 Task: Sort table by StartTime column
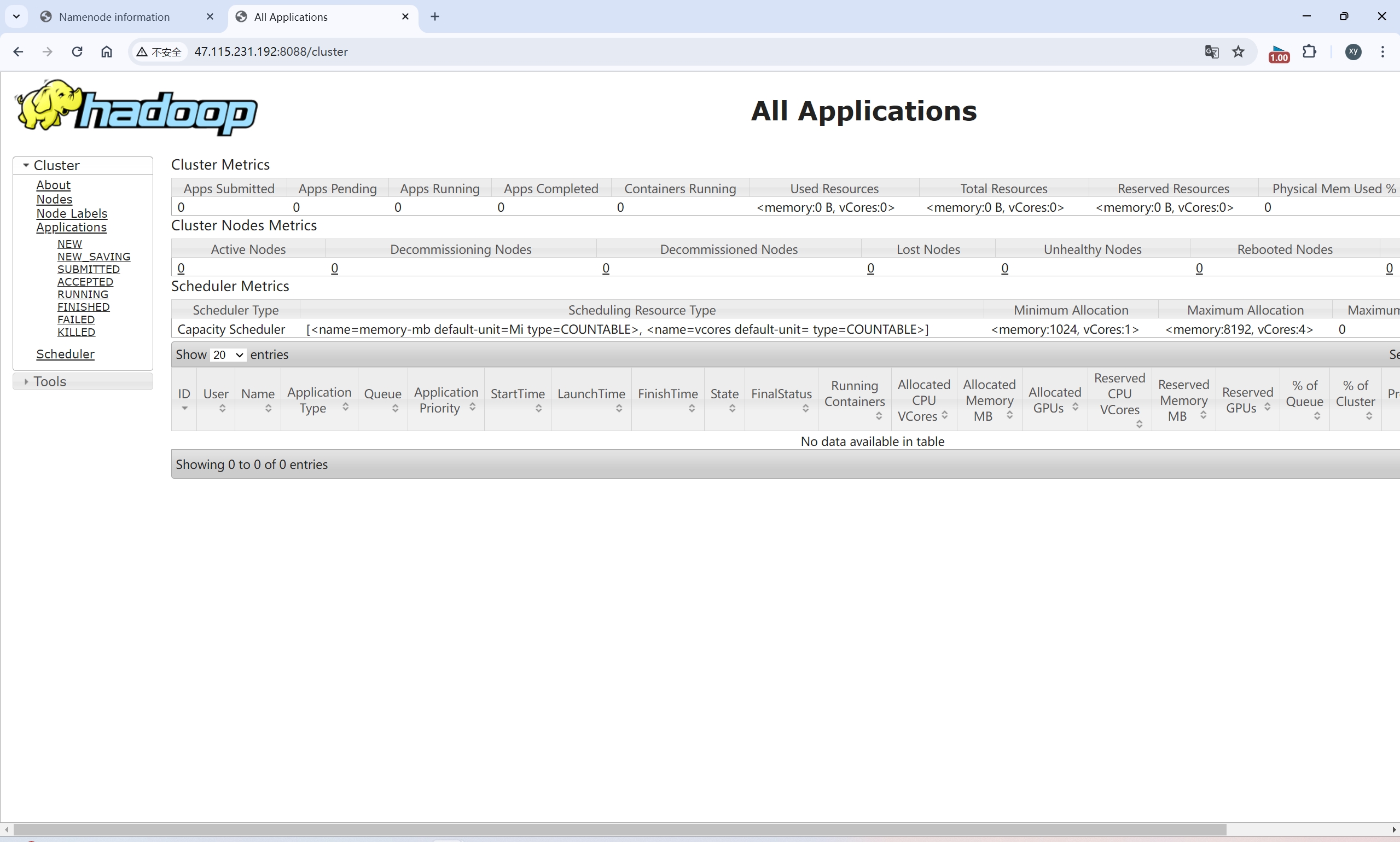coord(518,399)
